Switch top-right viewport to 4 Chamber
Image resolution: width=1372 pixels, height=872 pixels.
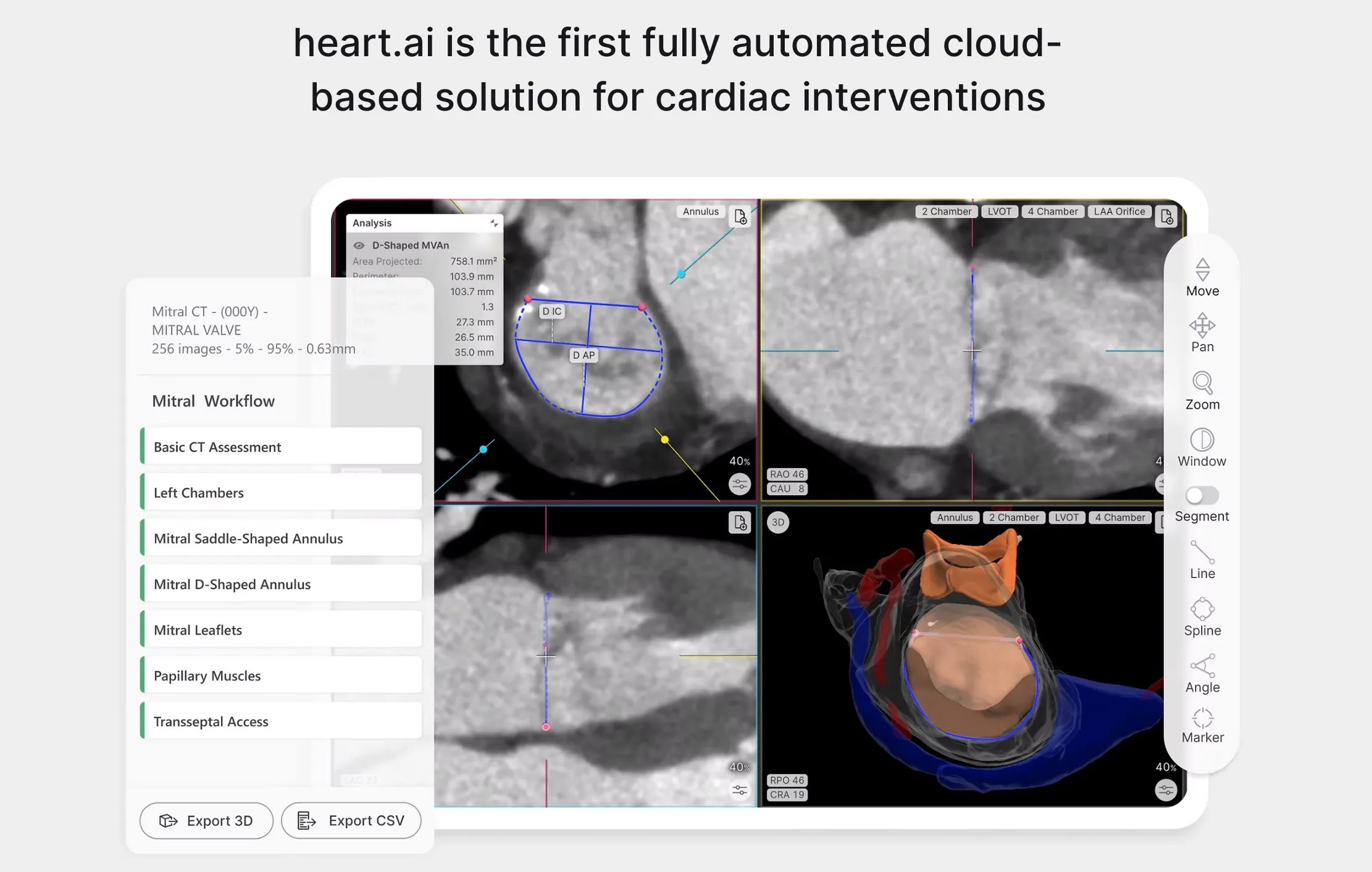[1053, 211]
